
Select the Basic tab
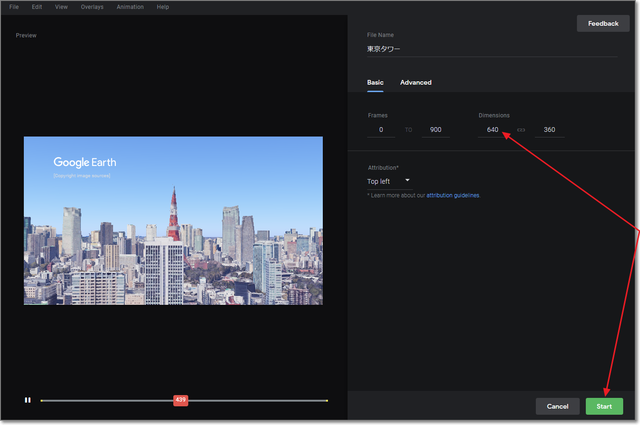pyautogui.click(x=375, y=82)
